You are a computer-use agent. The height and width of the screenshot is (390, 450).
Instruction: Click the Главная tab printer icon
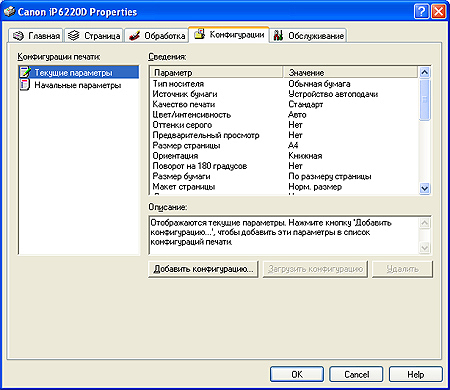pyautogui.click(x=18, y=36)
